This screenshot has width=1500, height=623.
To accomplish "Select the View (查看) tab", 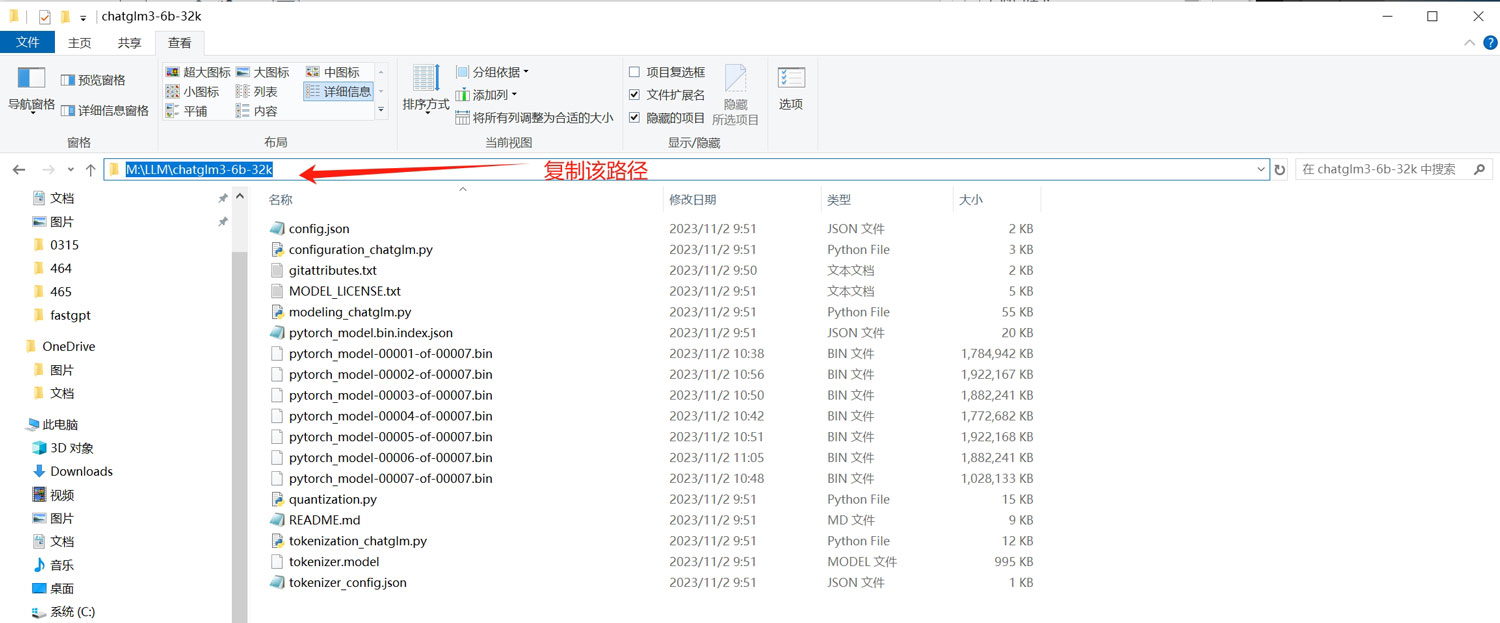I will coord(180,43).
